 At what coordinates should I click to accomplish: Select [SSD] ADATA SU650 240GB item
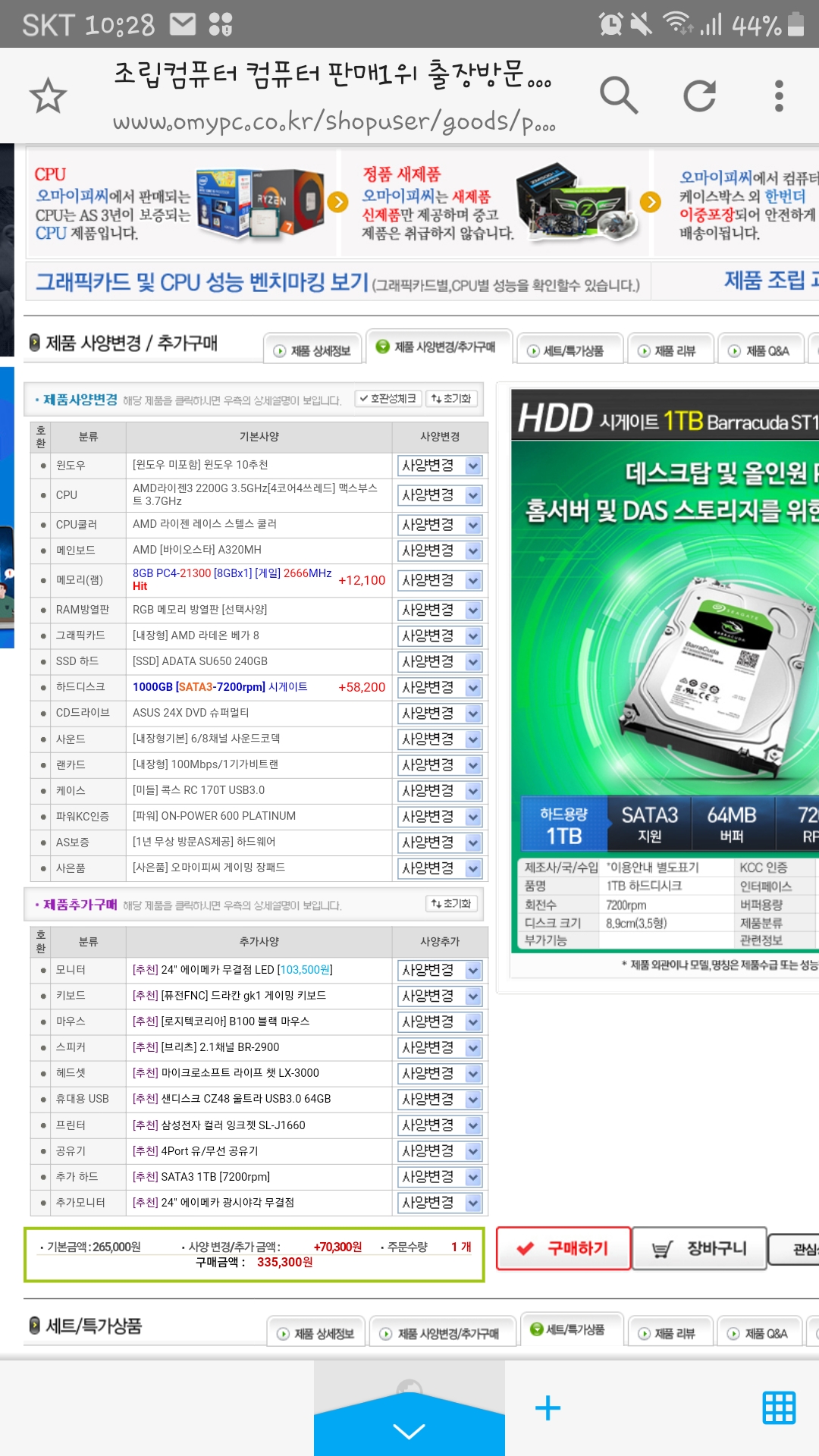(x=199, y=661)
